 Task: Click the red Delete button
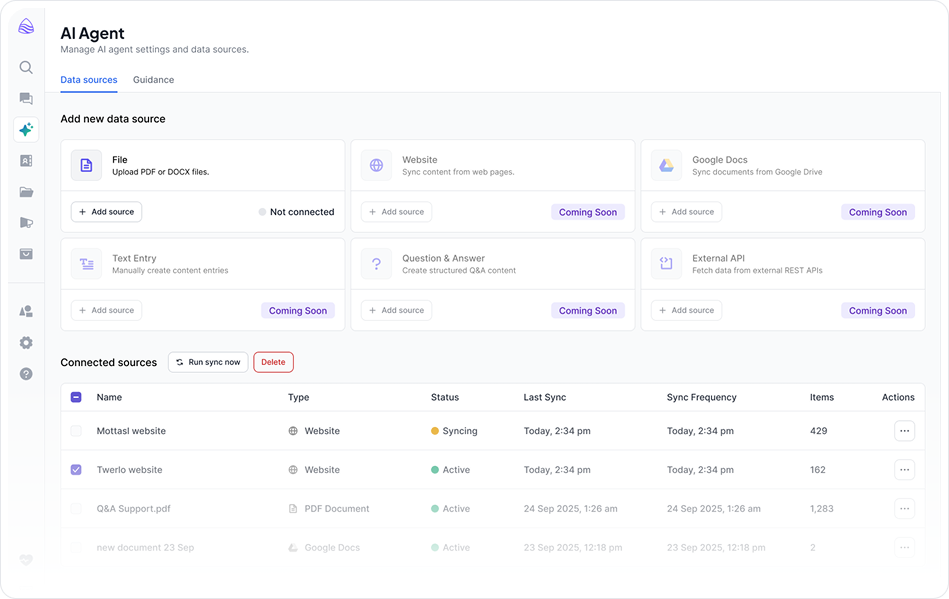(x=273, y=362)
